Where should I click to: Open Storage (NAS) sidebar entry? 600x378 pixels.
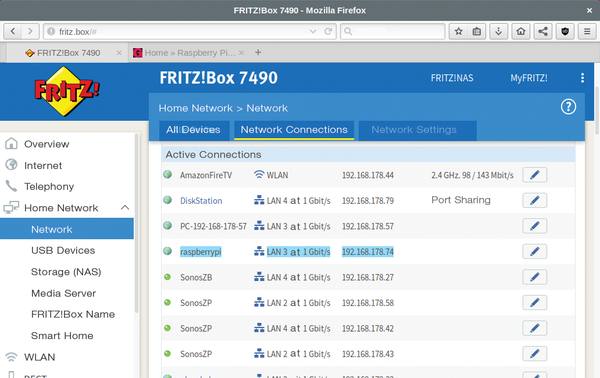point(66,272)
